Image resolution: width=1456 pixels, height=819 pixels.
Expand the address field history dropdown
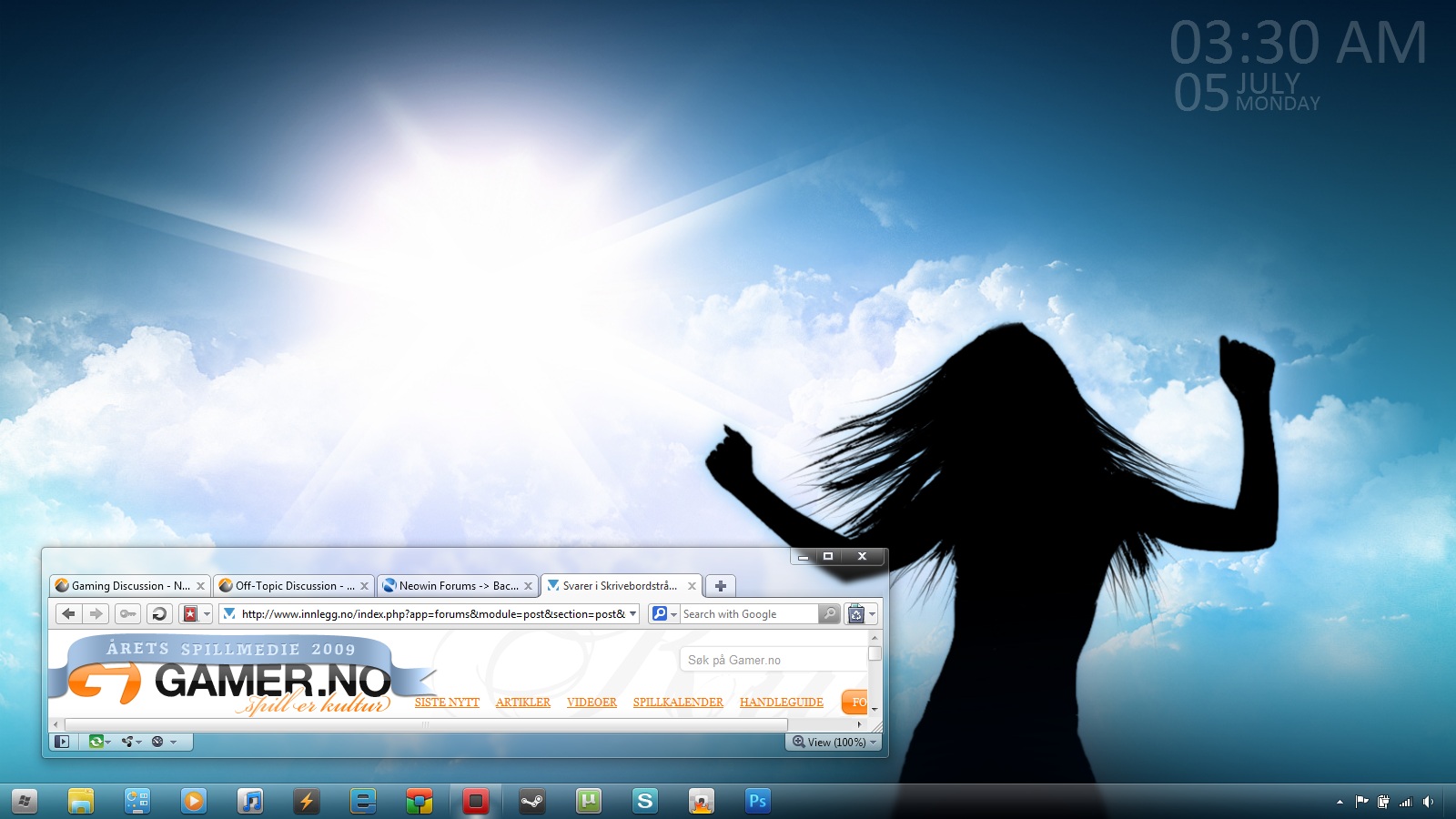pyautogui.click(x=632, y=614)
